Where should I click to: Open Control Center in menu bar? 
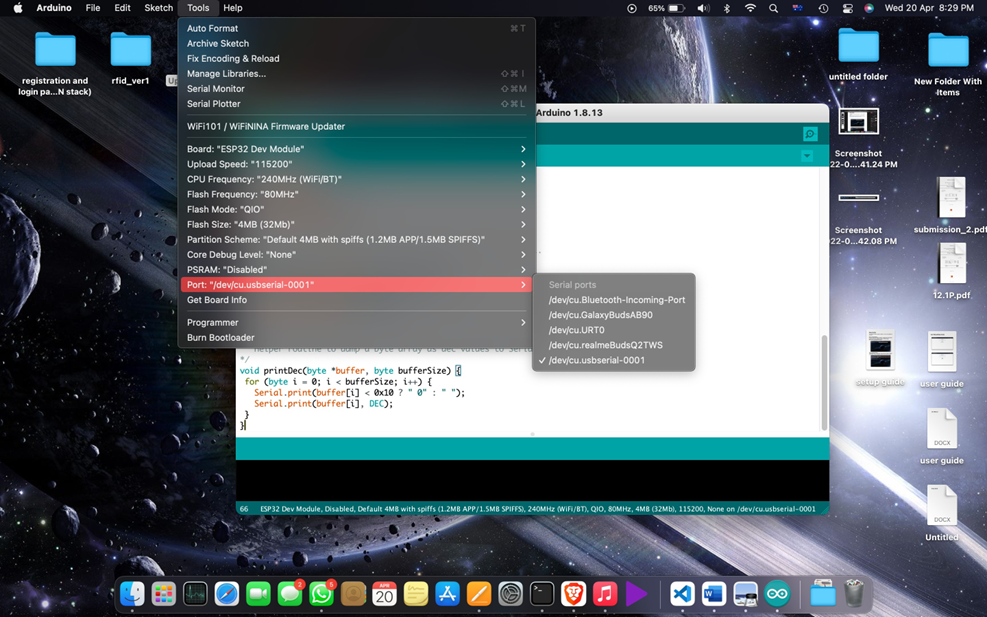tap(847, 8)
